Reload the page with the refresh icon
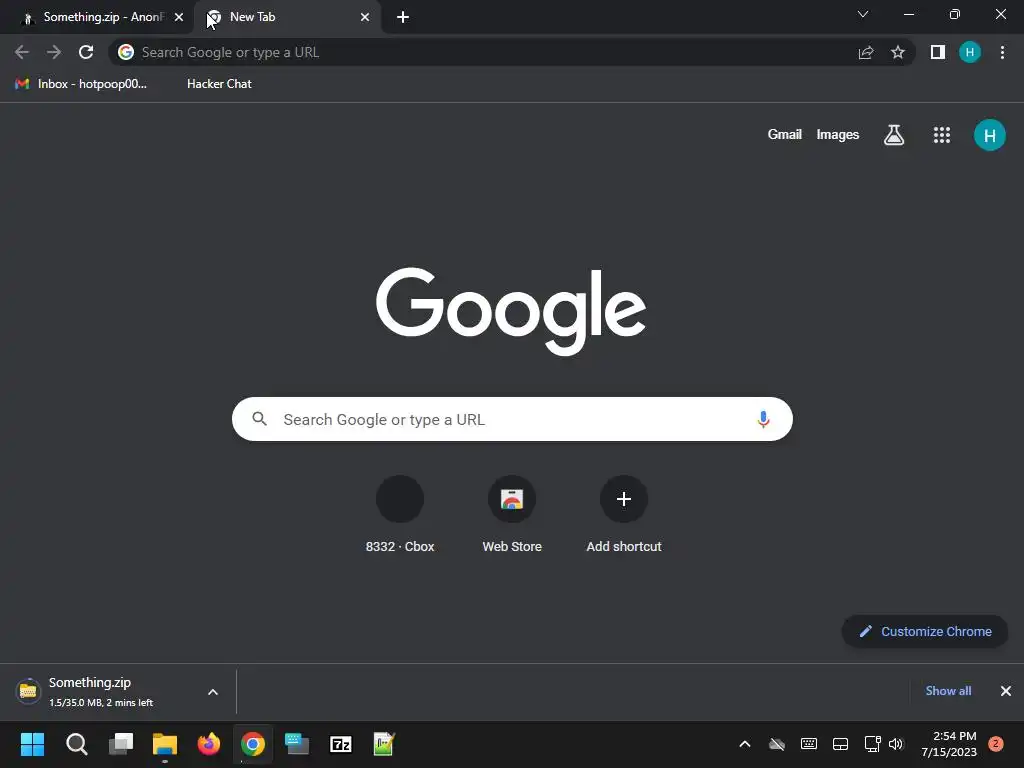This screenshot has height=768, width=1024. 86,52
